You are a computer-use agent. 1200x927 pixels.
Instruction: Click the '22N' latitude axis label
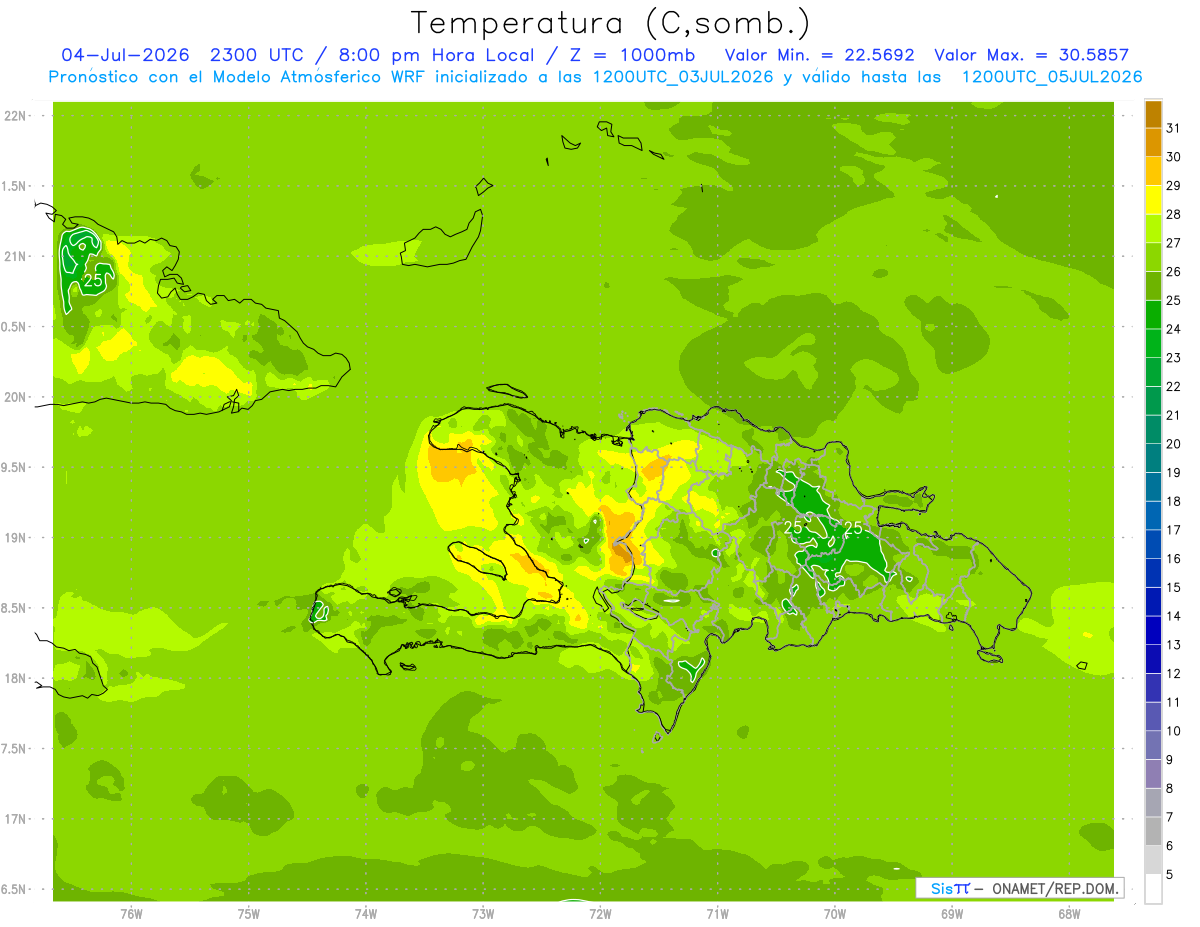point(15,116)
